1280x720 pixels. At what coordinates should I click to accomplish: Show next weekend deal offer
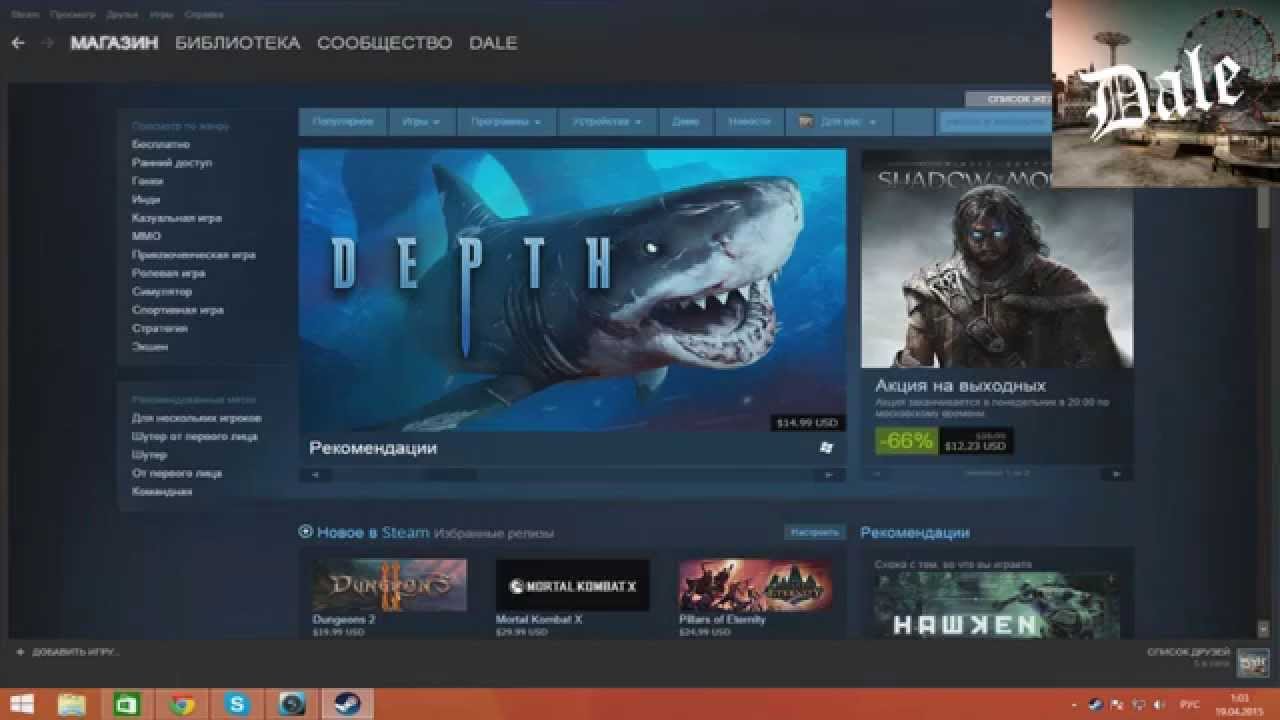(x=1116, y=473)
